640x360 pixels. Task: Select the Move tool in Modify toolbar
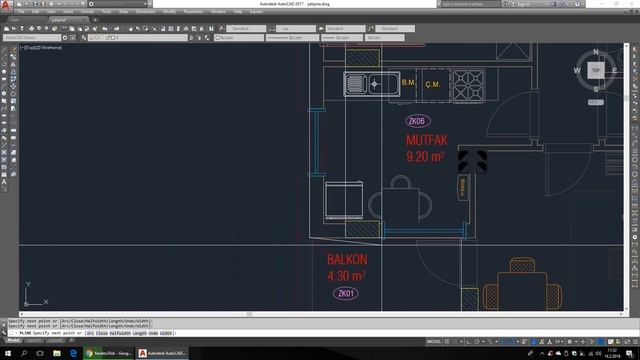(x=13, y=86)
